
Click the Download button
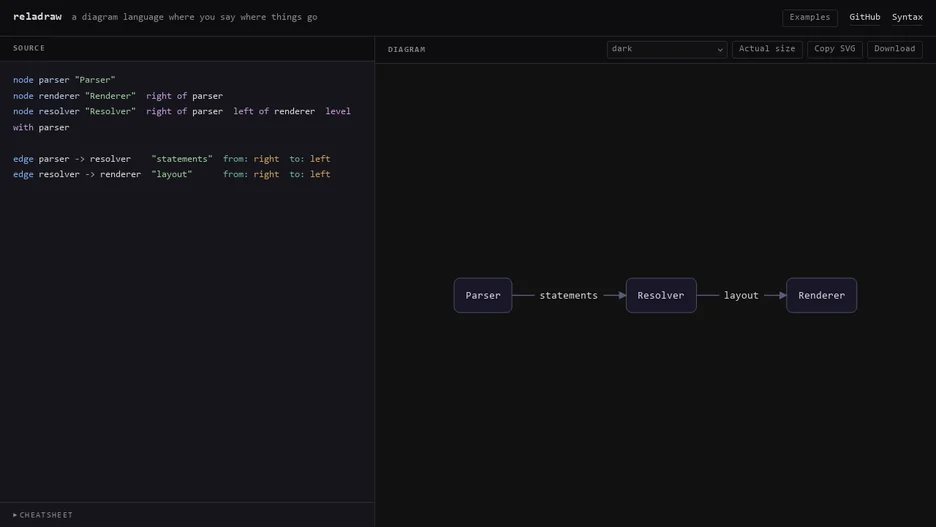[894, 49]
